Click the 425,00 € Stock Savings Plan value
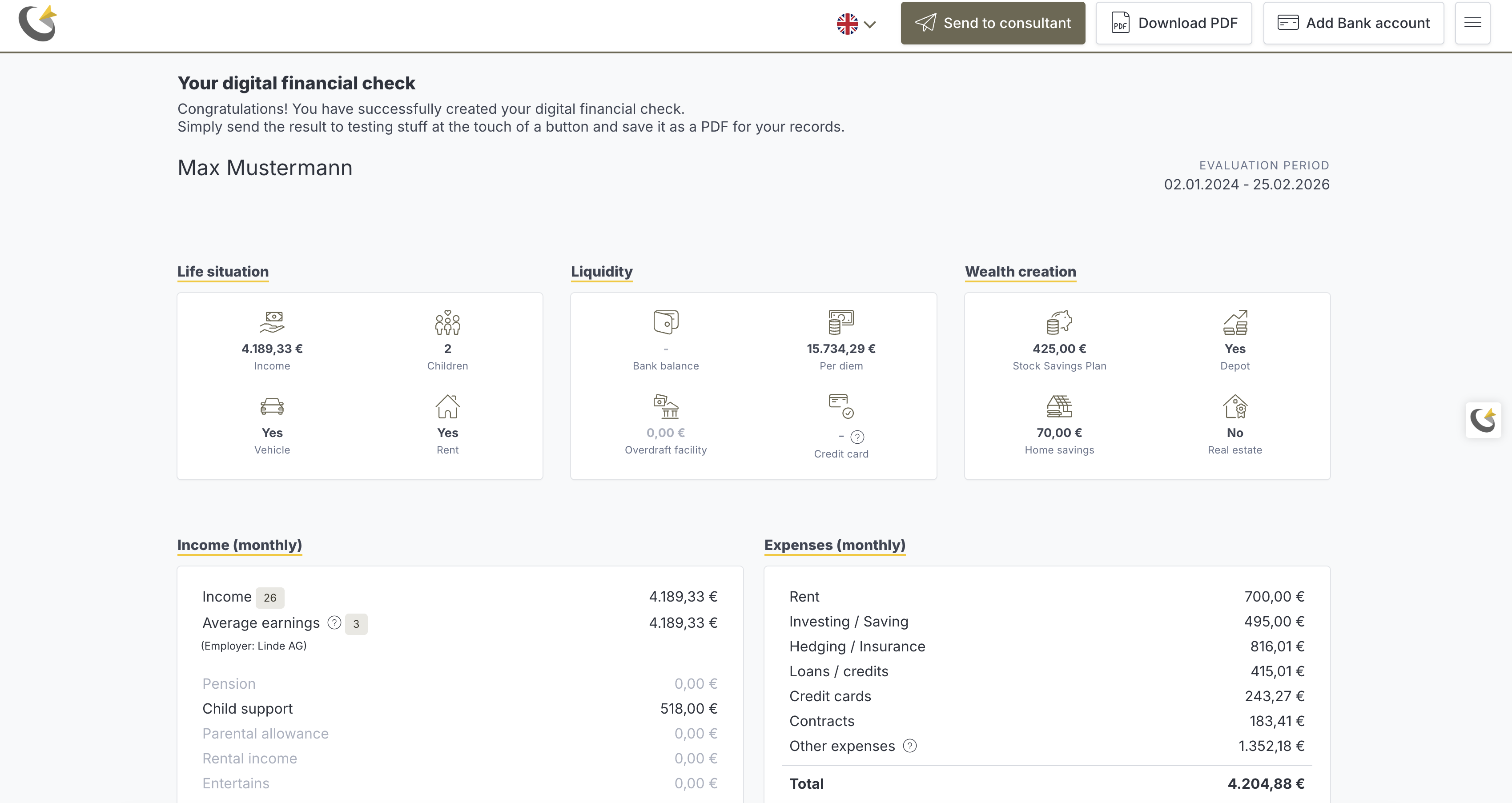This screenshot has width=1512, height=803. (1059, 349)
